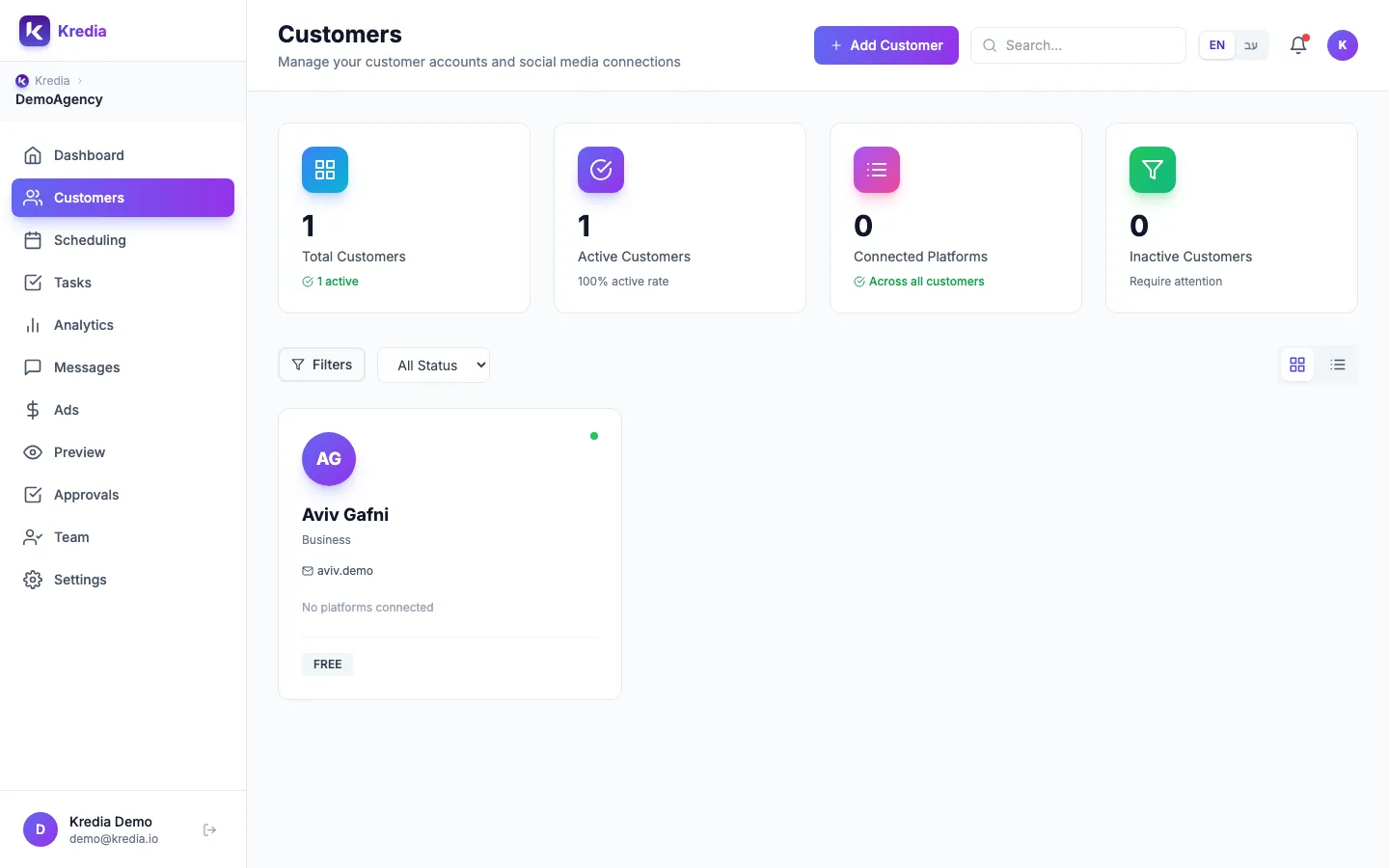This screenshot has width=1389, height=868.
Task: Open the Aviv Gafni customer name
Action: pyautogui.click(x=345, y=514)
